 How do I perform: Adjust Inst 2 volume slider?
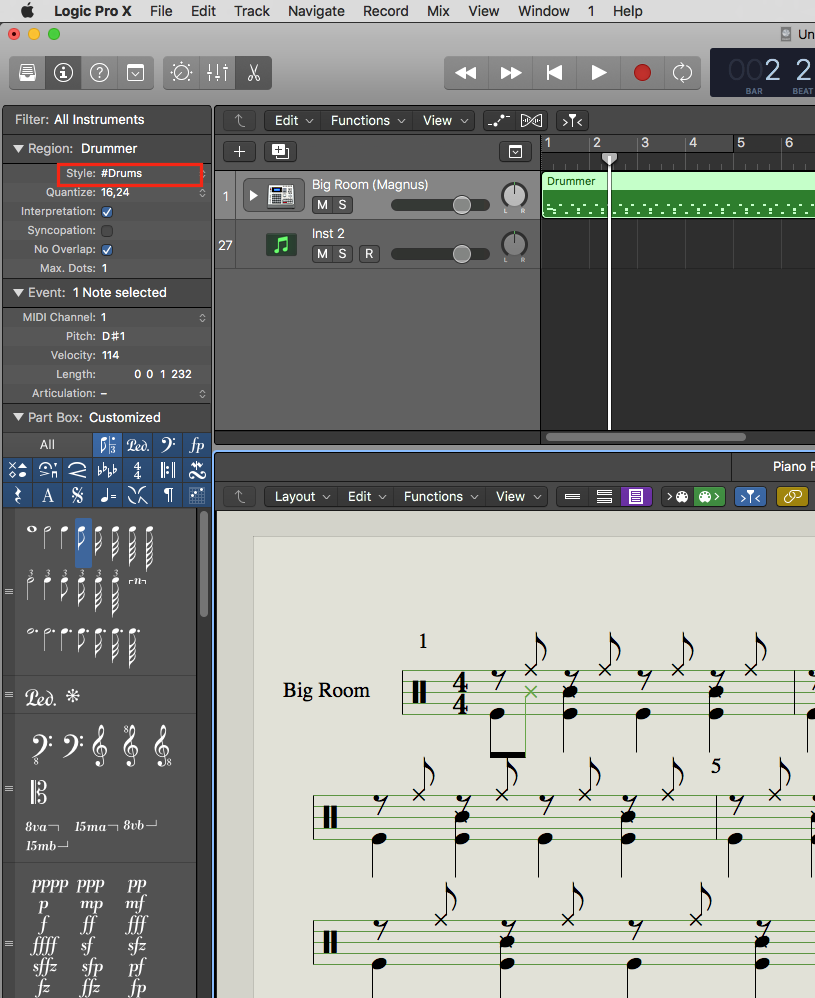(x=440, y=254)
